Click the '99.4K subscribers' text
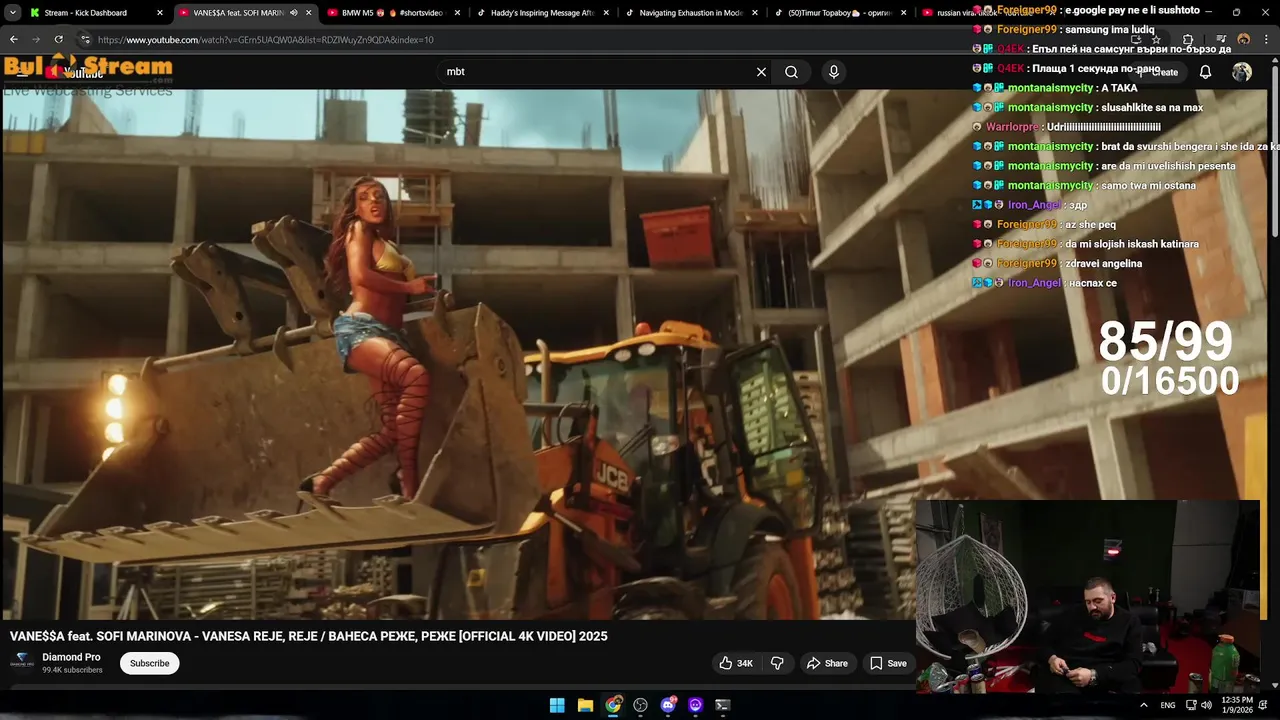1280x720 pixels. pyautogui.click(x=72, y=670)
